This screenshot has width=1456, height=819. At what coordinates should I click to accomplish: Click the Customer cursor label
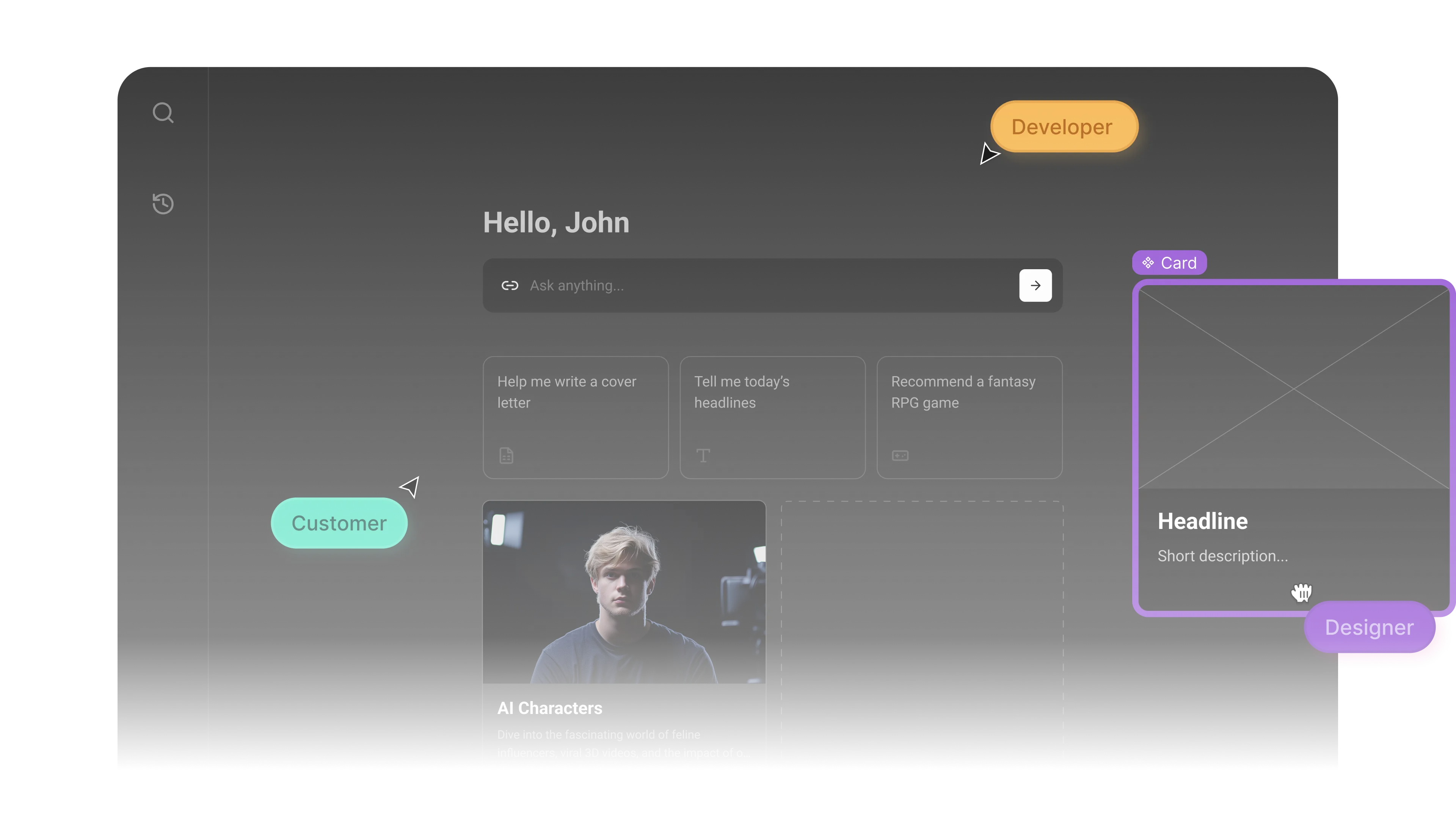339,523
